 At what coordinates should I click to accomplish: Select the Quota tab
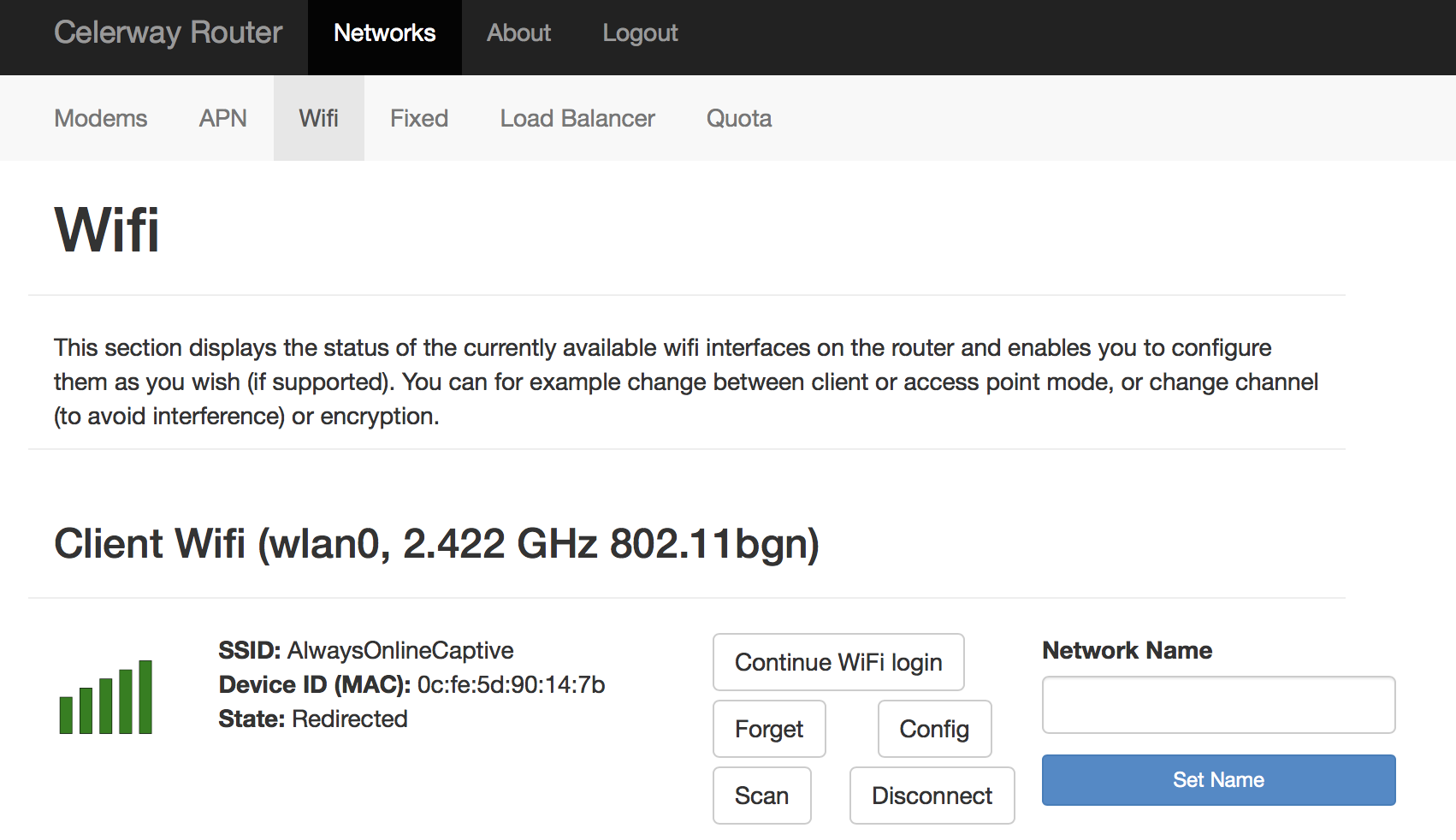pos(738,118)
